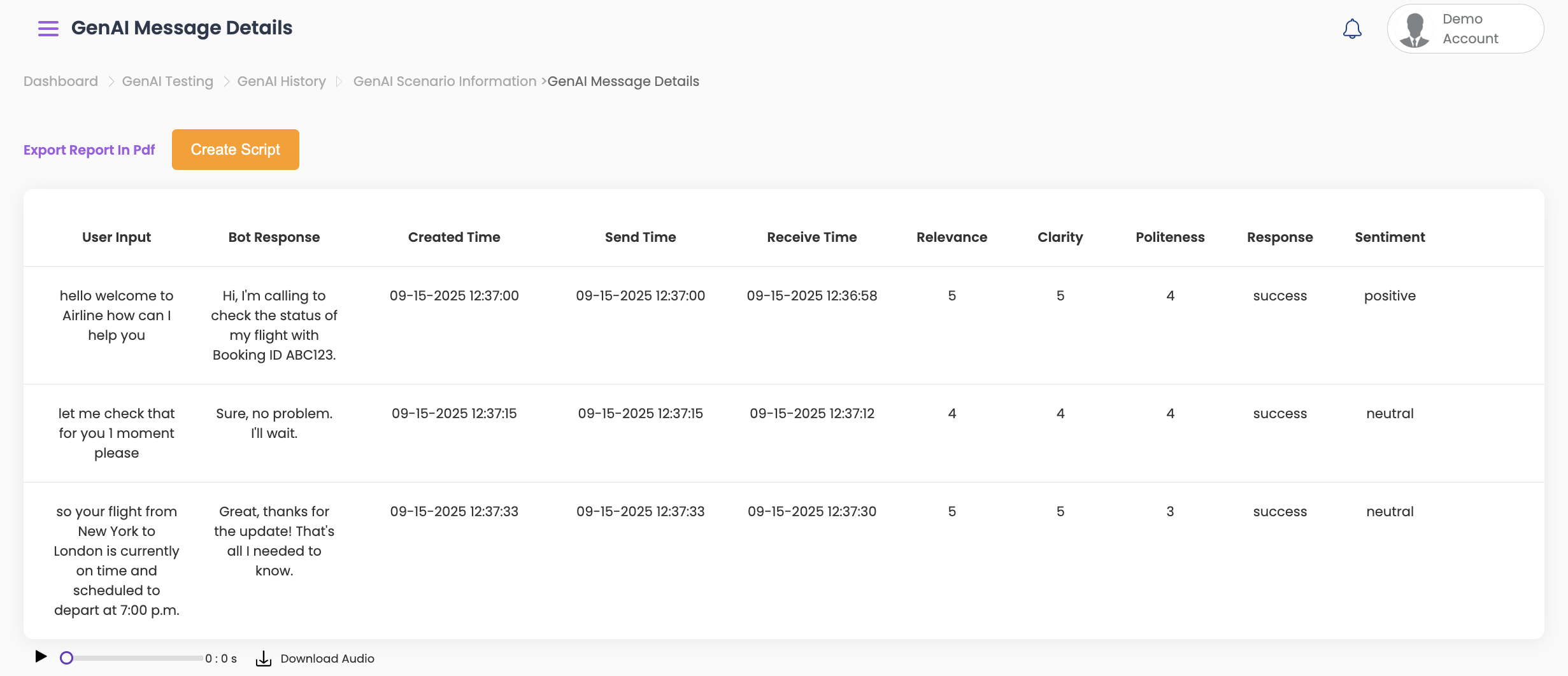
Task: Click the download audio arrow icon
Action: [263, 659]
